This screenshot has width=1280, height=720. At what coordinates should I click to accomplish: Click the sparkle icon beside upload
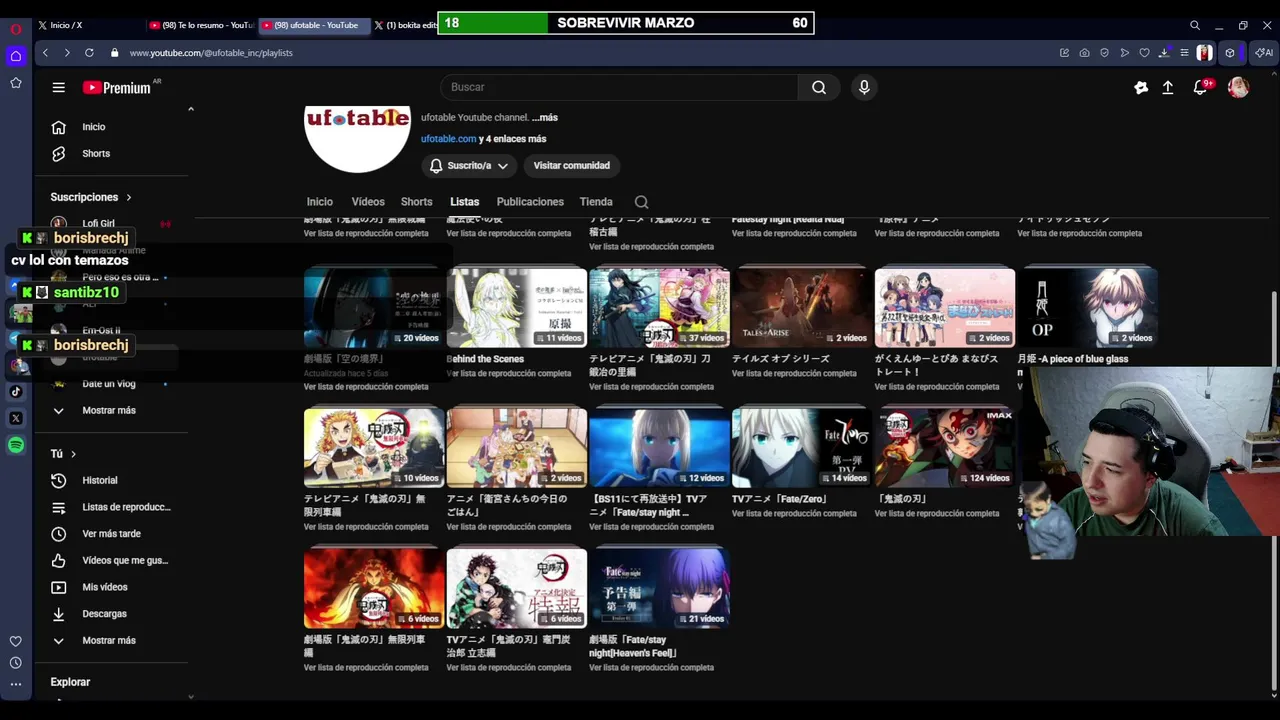click(x=1141, y=88)
